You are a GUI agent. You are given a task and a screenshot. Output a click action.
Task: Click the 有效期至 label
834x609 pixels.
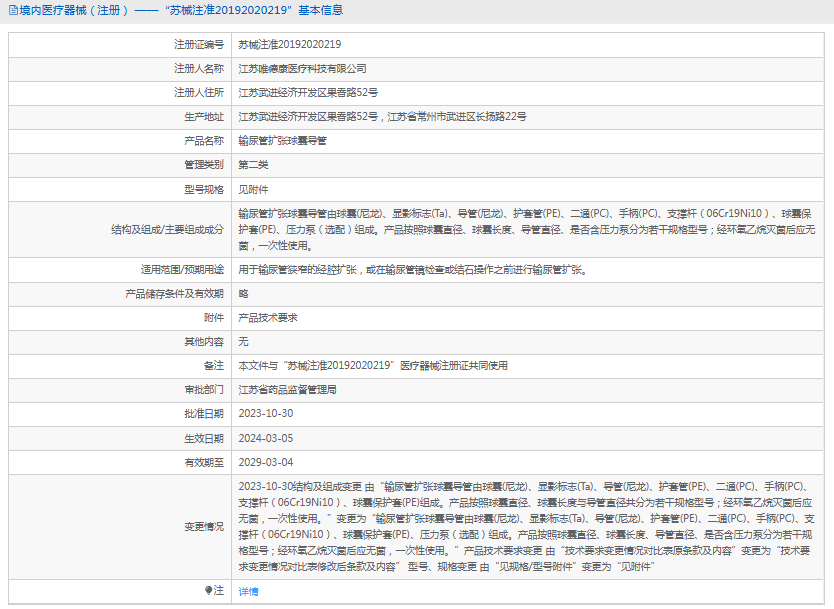point(204,463)
